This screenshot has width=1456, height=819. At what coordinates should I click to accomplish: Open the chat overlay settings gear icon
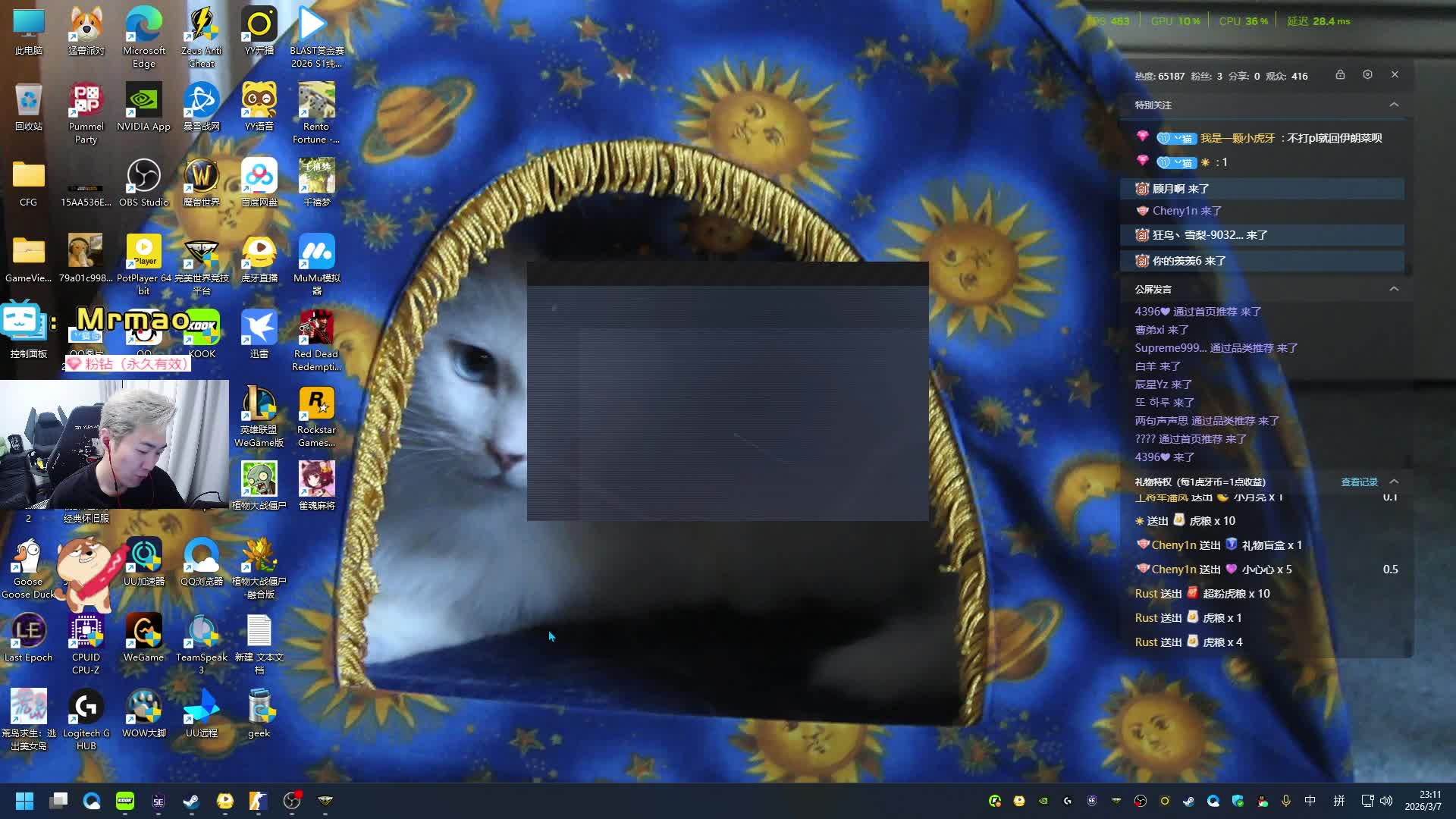[x=1367, y=75]
